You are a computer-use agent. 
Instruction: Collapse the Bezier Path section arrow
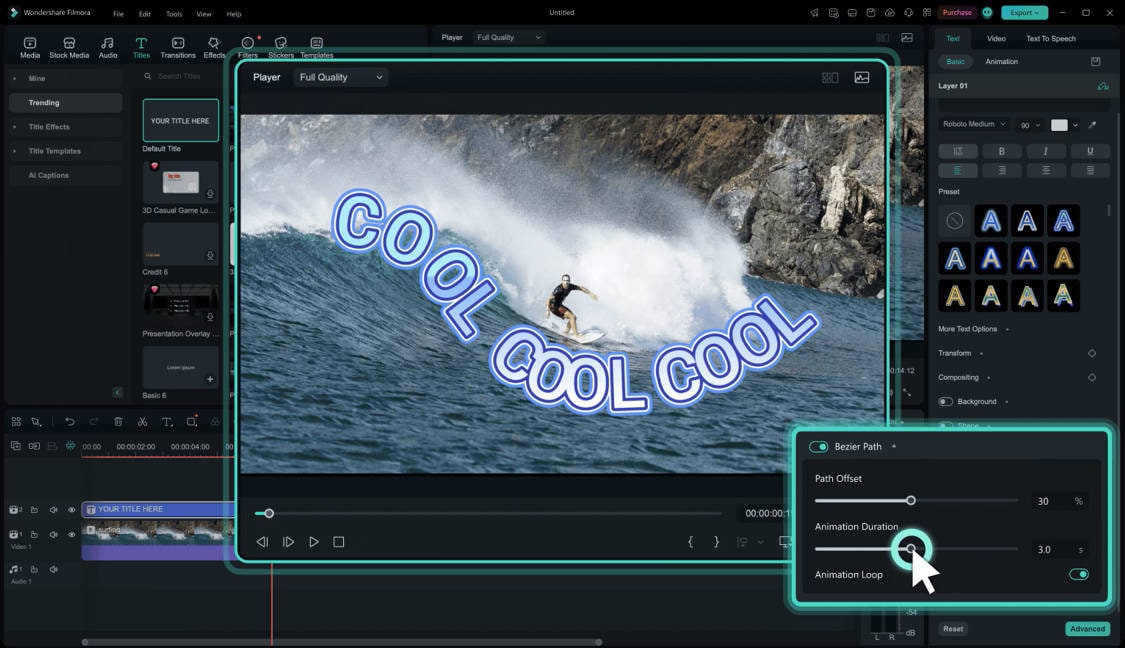[x=894, y=446]
